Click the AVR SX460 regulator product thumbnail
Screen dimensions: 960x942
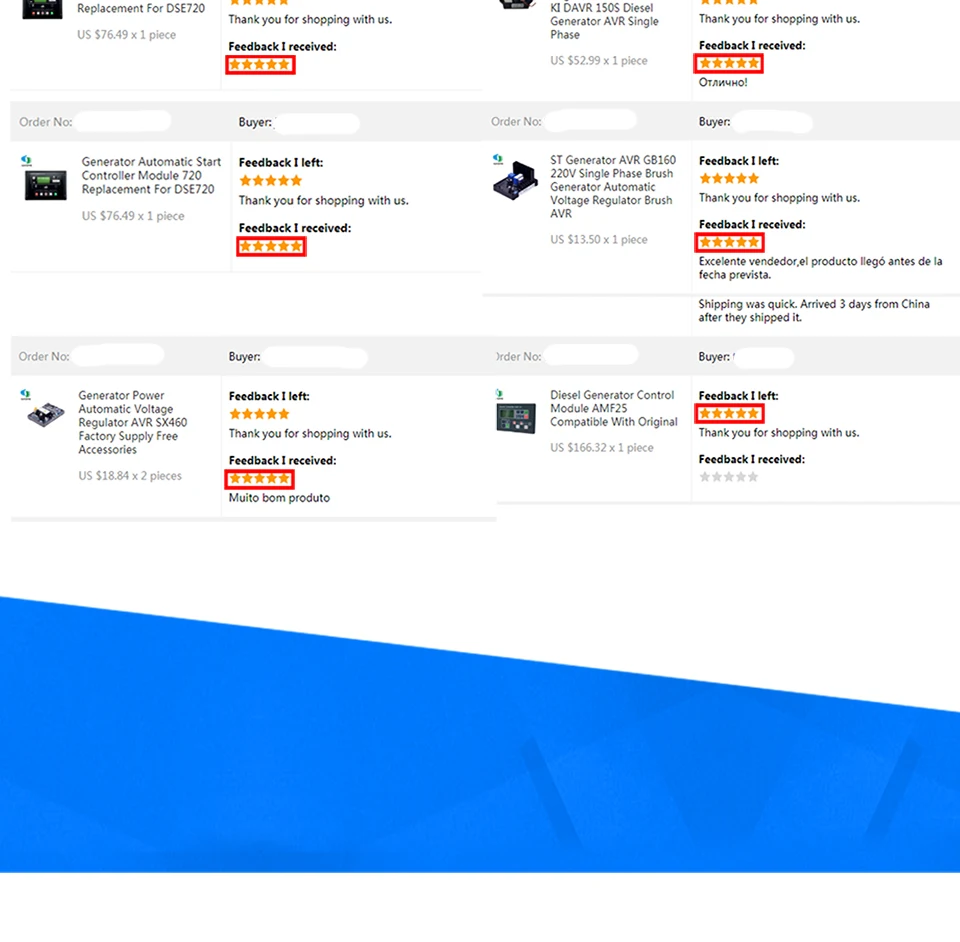[x=46, y=415]
